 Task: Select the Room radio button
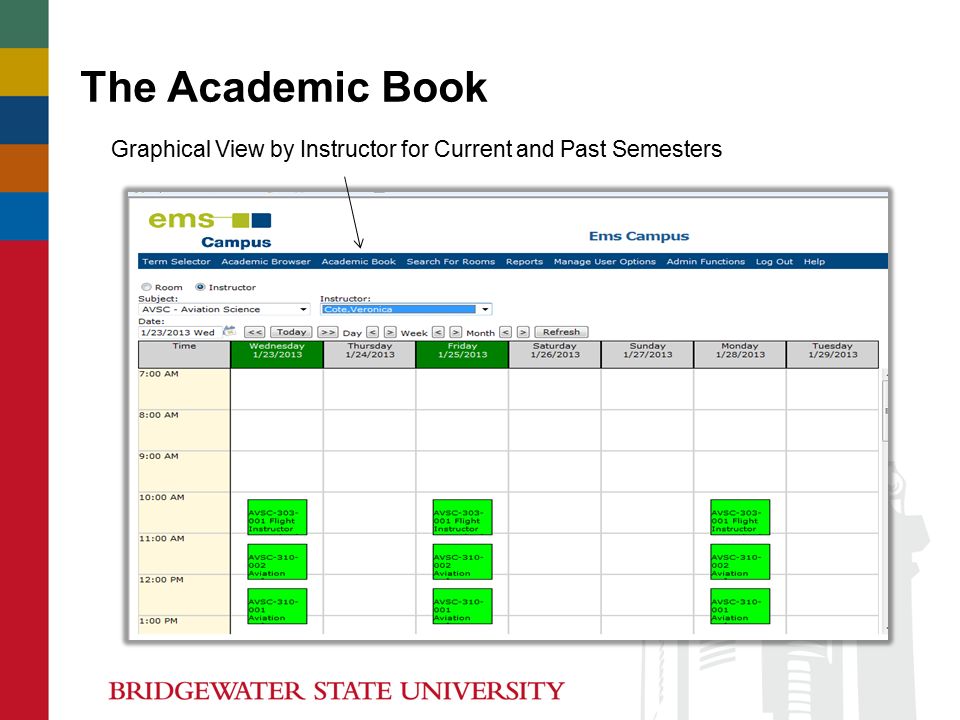(146, 287)
